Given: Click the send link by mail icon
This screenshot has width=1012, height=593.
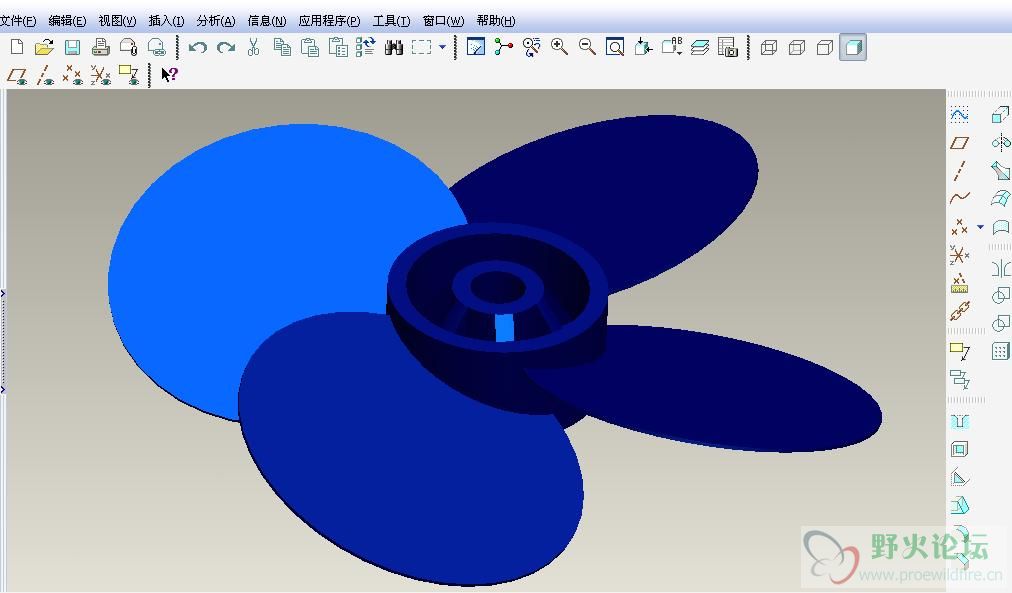Looking at the screenshot, I should coord(157,47).
